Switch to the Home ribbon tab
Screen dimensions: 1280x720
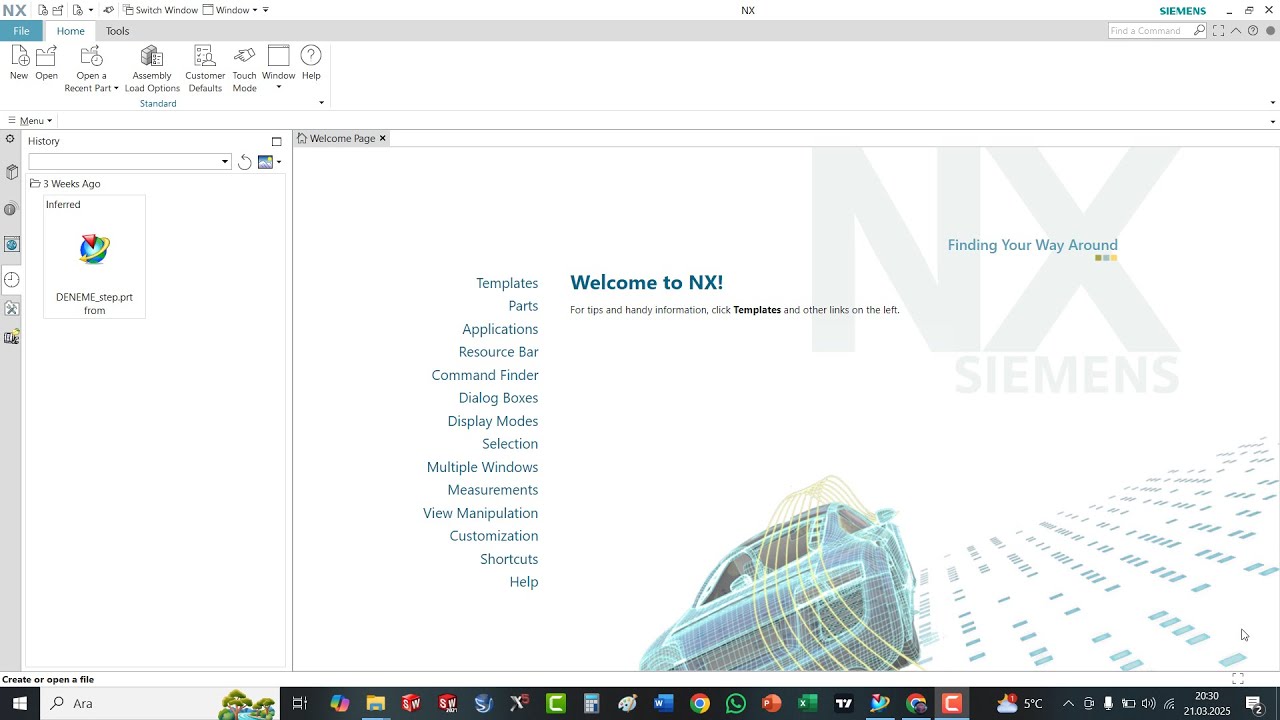coord(70,31)
